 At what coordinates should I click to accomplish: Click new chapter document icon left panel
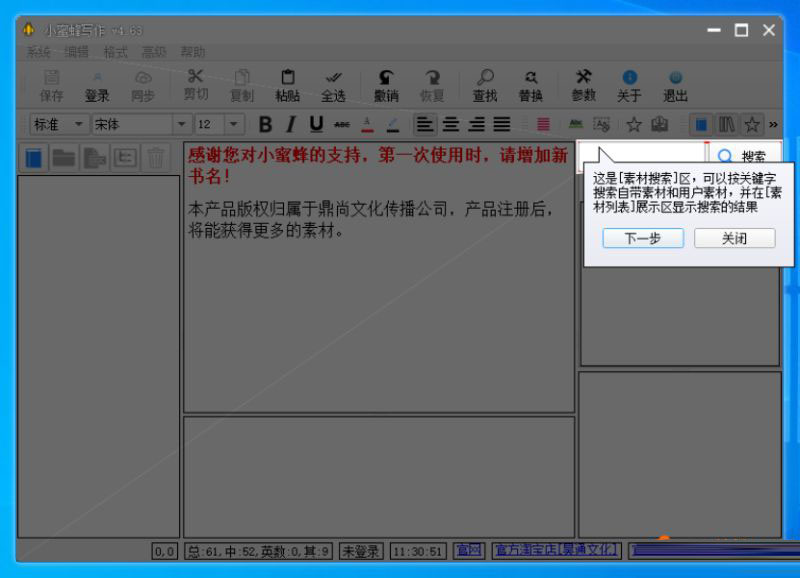pyautogui.click(x=94, y=158)
